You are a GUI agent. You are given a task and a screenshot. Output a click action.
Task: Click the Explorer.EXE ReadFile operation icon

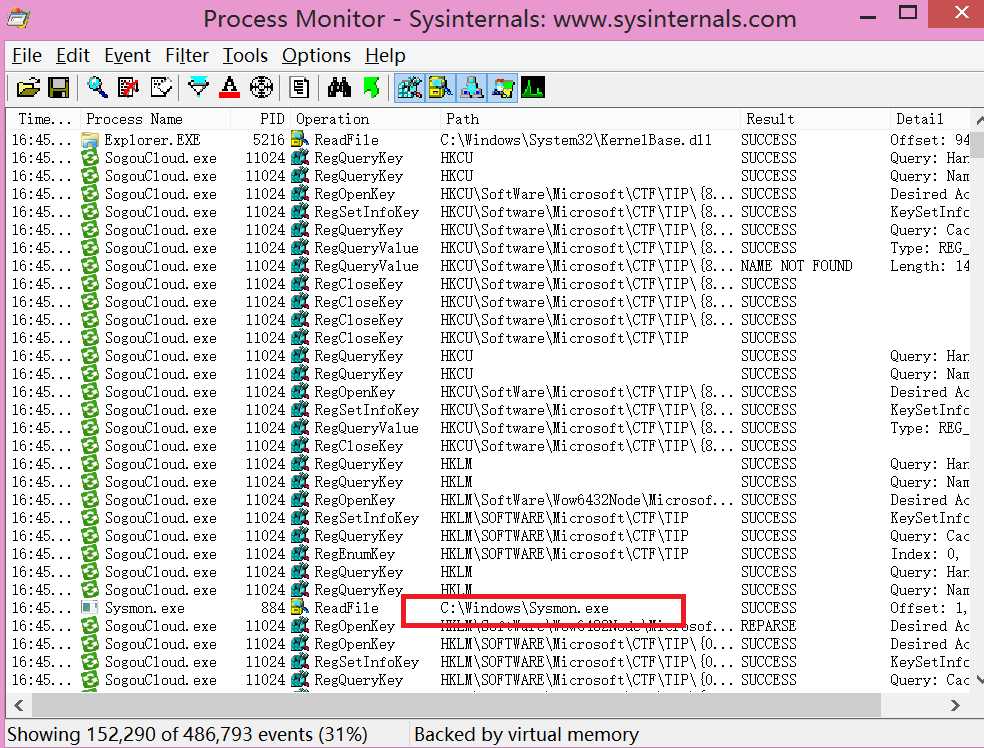point(300,140)
